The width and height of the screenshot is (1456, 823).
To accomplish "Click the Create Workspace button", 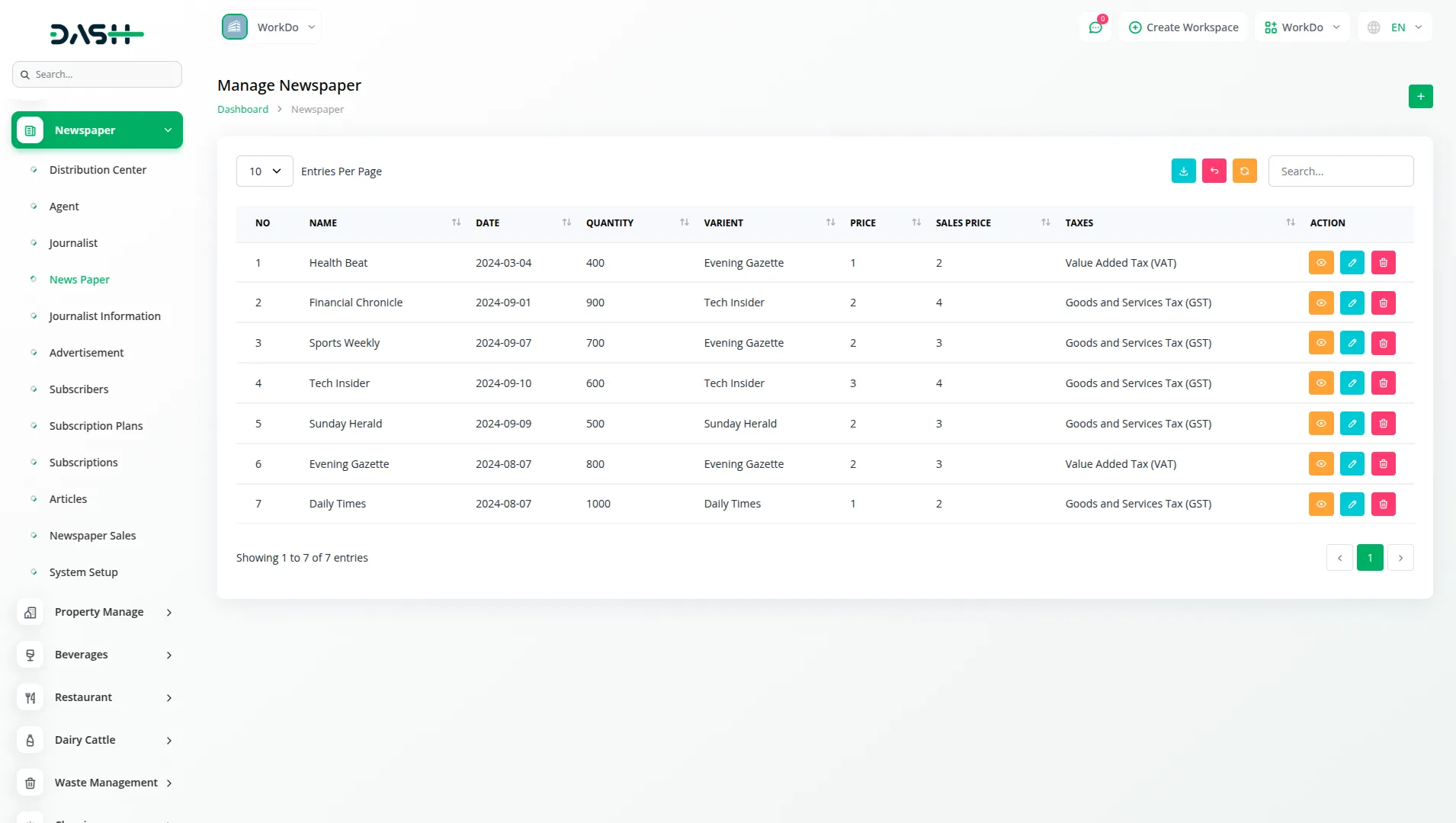I will 1183,27.
